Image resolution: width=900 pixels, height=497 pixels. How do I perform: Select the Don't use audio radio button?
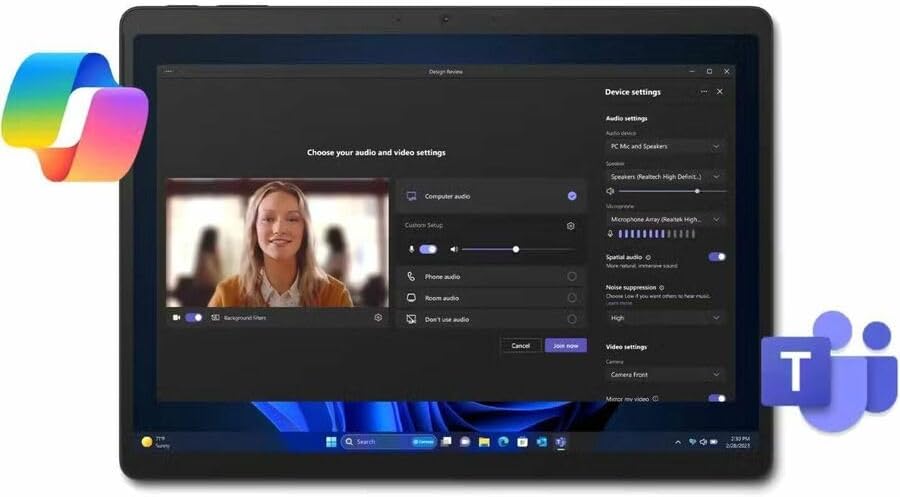pyautogui.click(x=572, y=319)
